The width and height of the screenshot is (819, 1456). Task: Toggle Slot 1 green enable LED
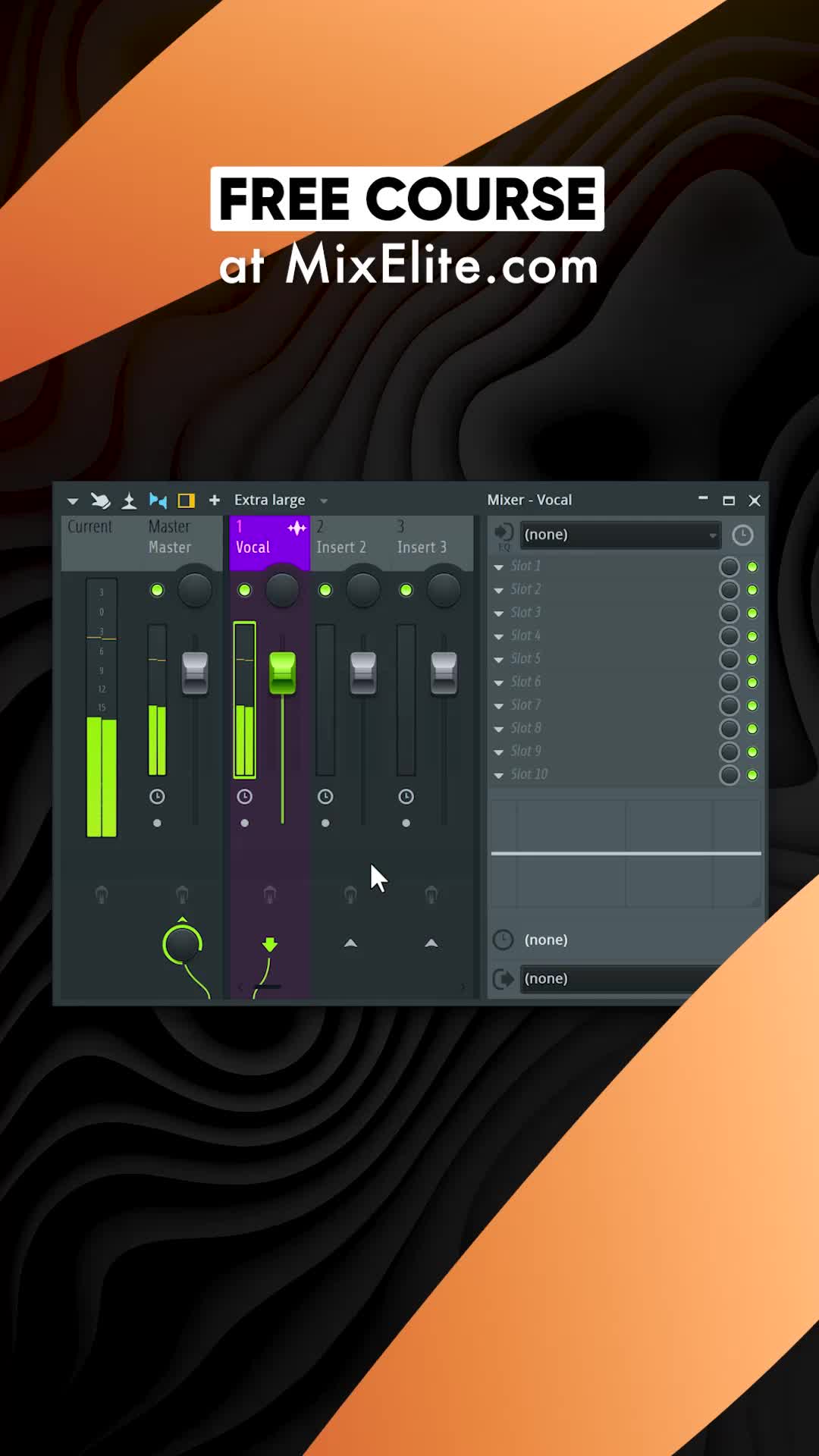pos(752,566)
